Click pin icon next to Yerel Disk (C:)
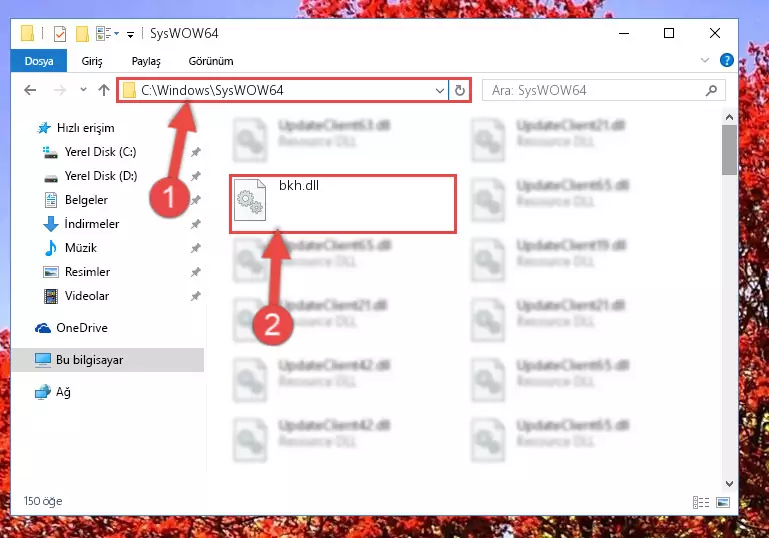Screen dimensions: 769x538 [196, 152]
